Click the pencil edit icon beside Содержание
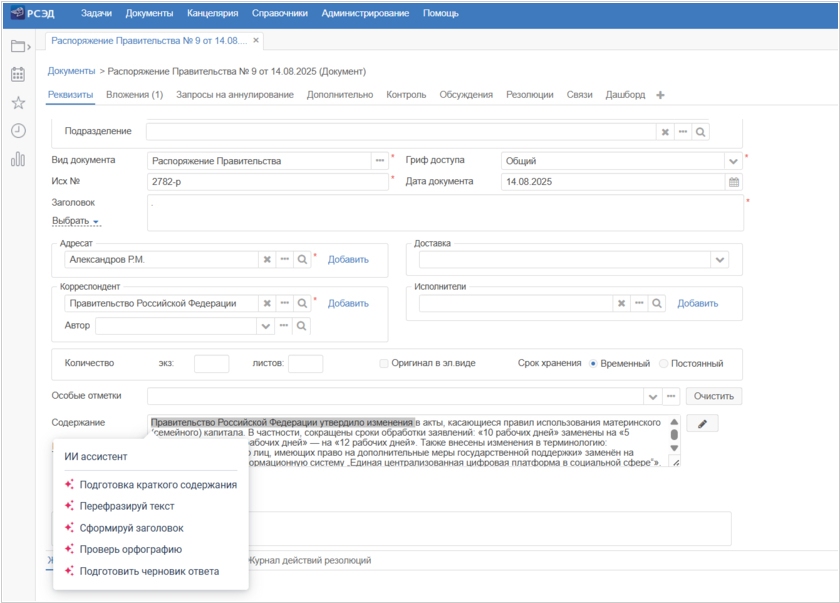 pyautogui.click(x=702, y=424)
